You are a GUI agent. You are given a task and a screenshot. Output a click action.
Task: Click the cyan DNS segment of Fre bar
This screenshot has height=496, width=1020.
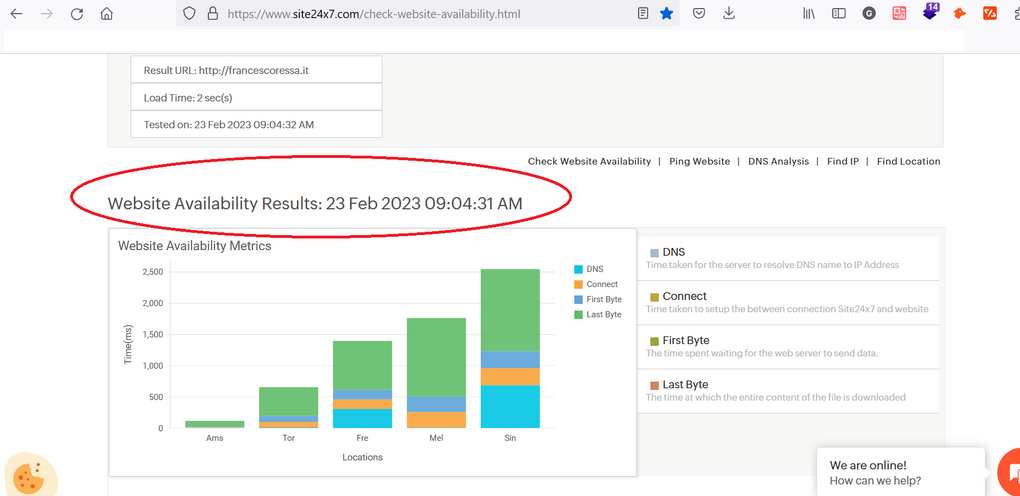tap(362, 418)
